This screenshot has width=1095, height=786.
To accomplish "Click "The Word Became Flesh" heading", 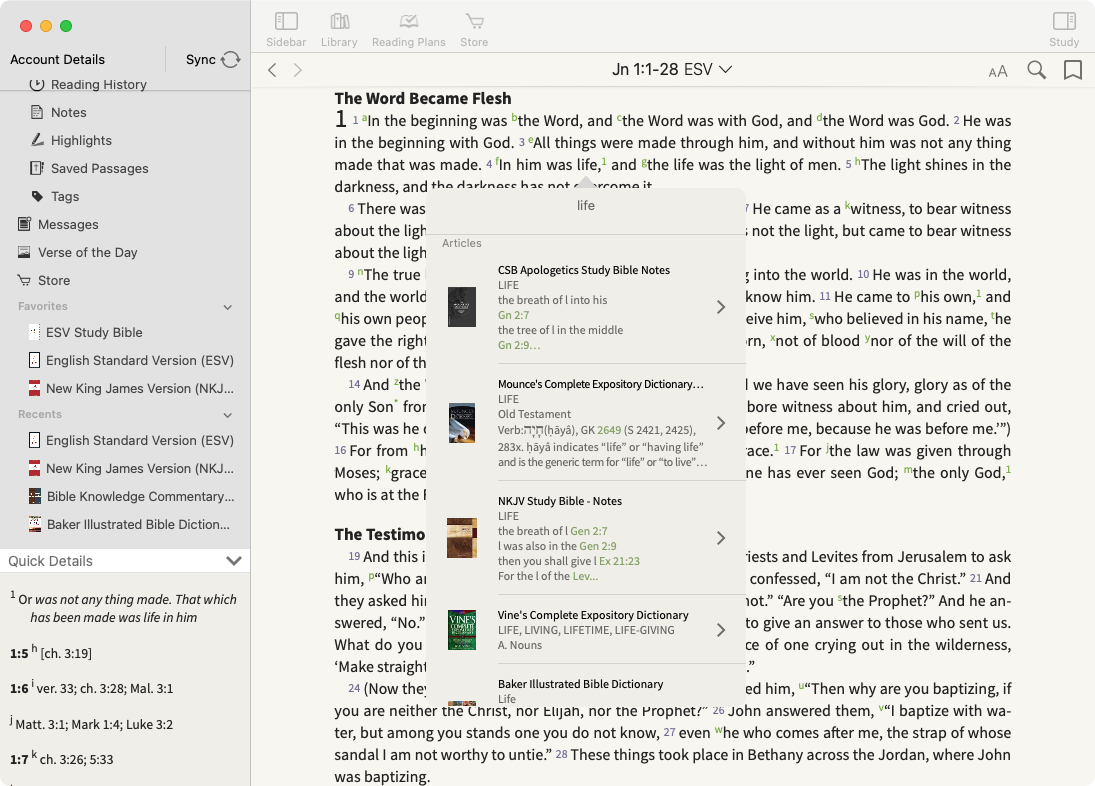I will click(x=422, y=98).
